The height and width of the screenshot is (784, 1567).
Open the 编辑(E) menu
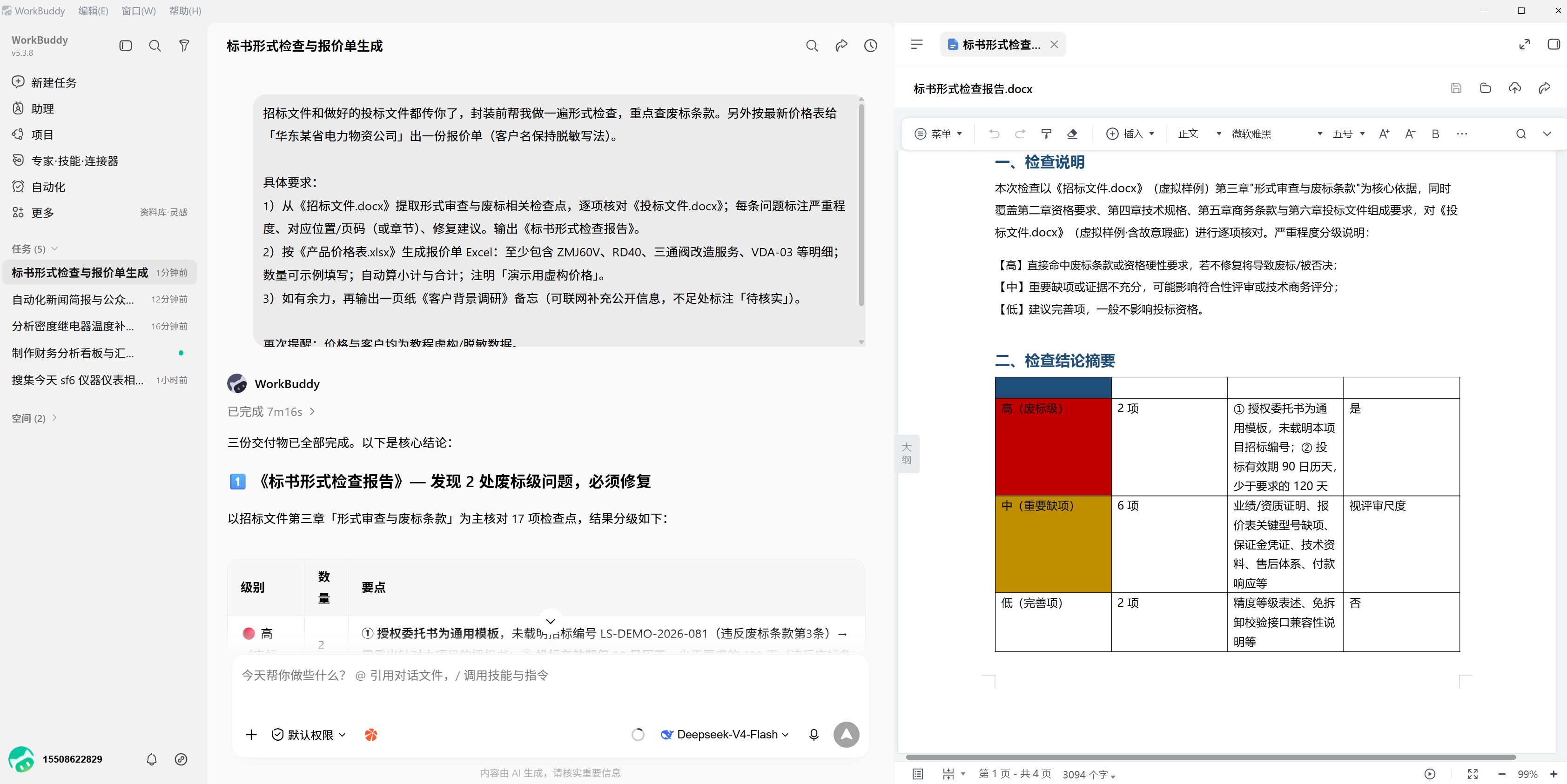pyautogui.click(x=93, y=11)
